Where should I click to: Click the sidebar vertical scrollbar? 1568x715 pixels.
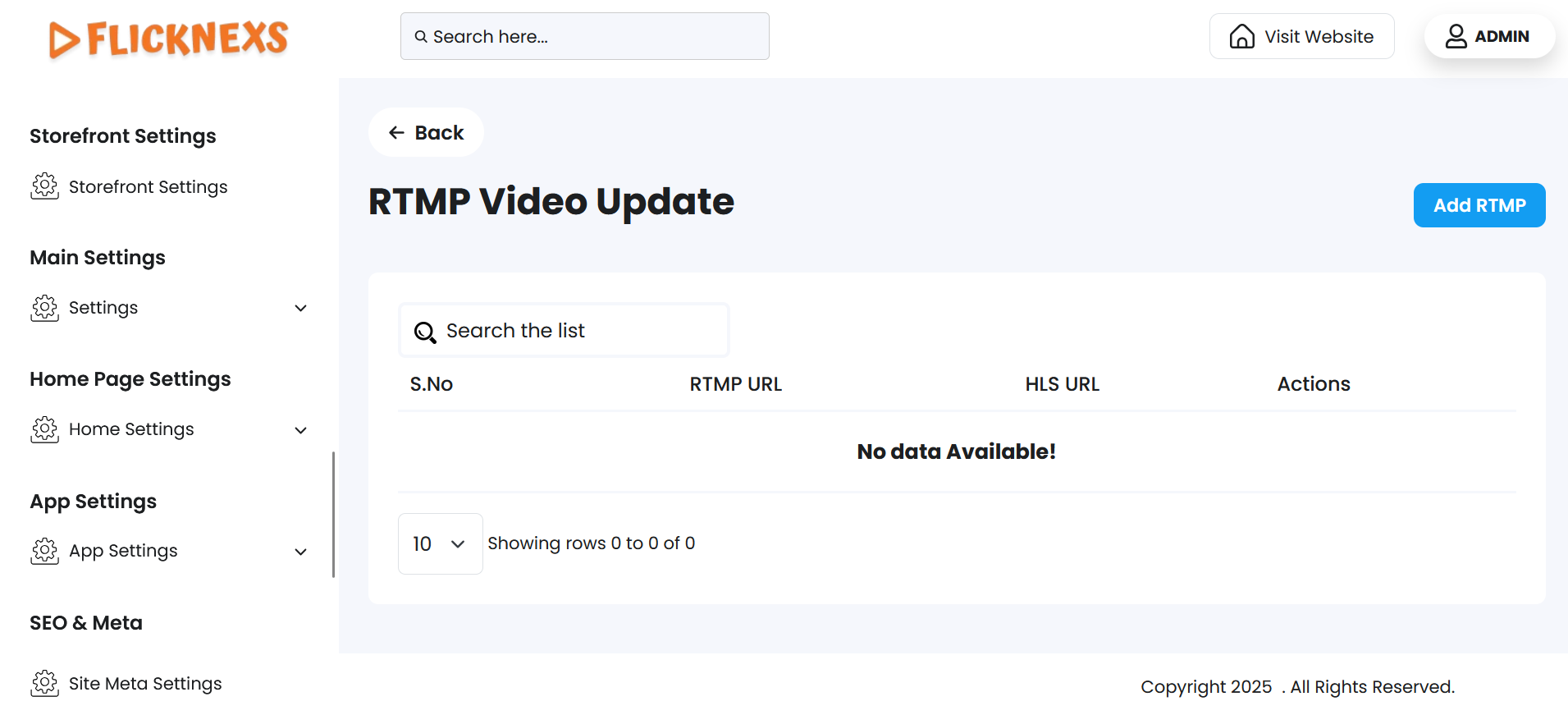pyautogui.click(x=333, y=514)
